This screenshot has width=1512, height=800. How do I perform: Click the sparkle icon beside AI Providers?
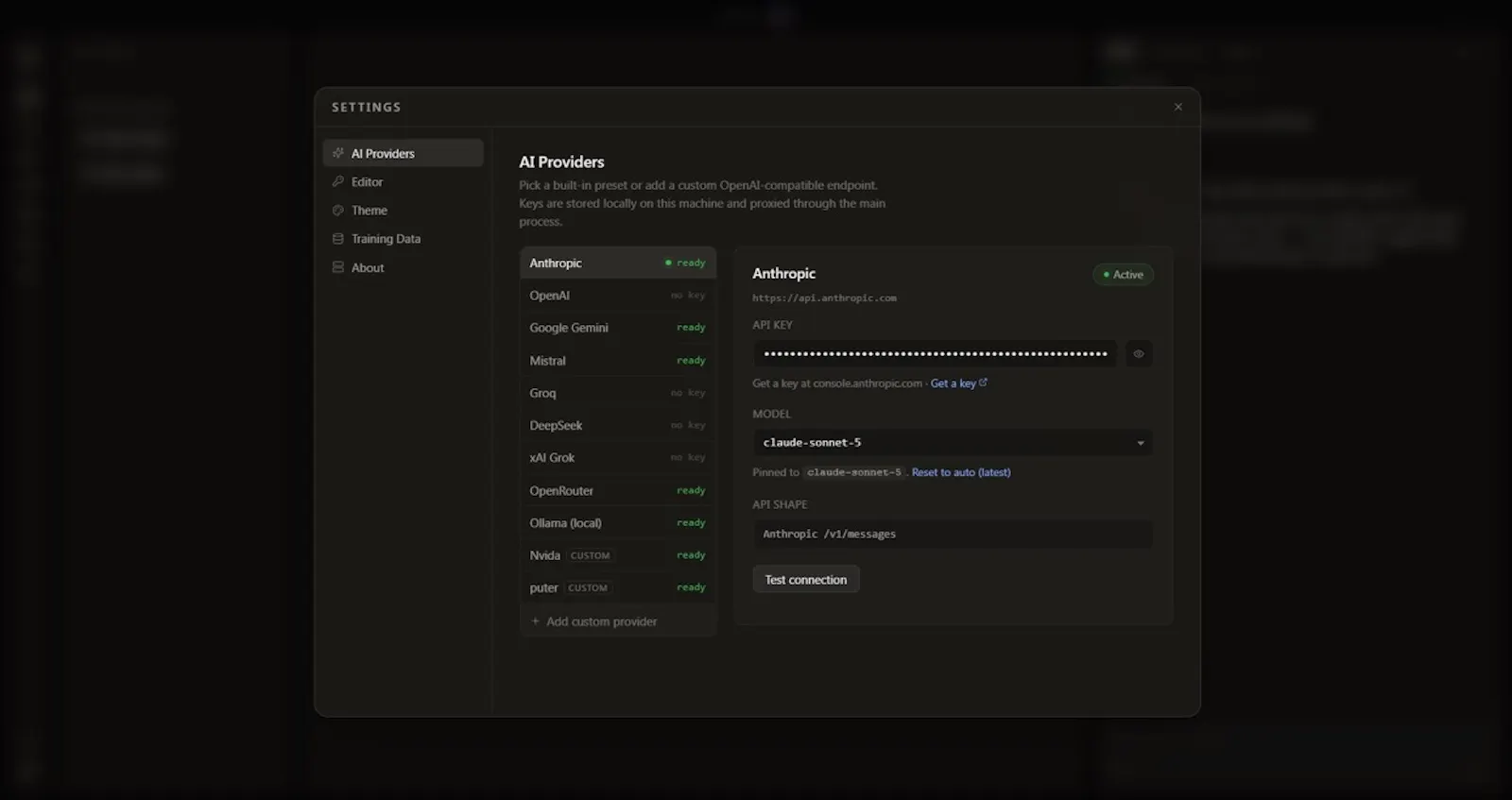coord(338,153)
